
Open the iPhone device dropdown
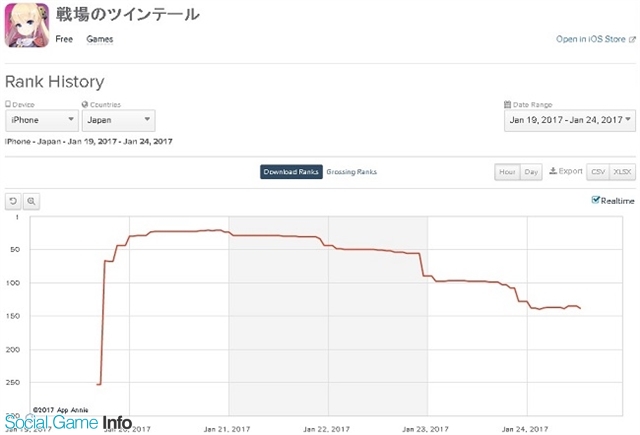(42, 120)
